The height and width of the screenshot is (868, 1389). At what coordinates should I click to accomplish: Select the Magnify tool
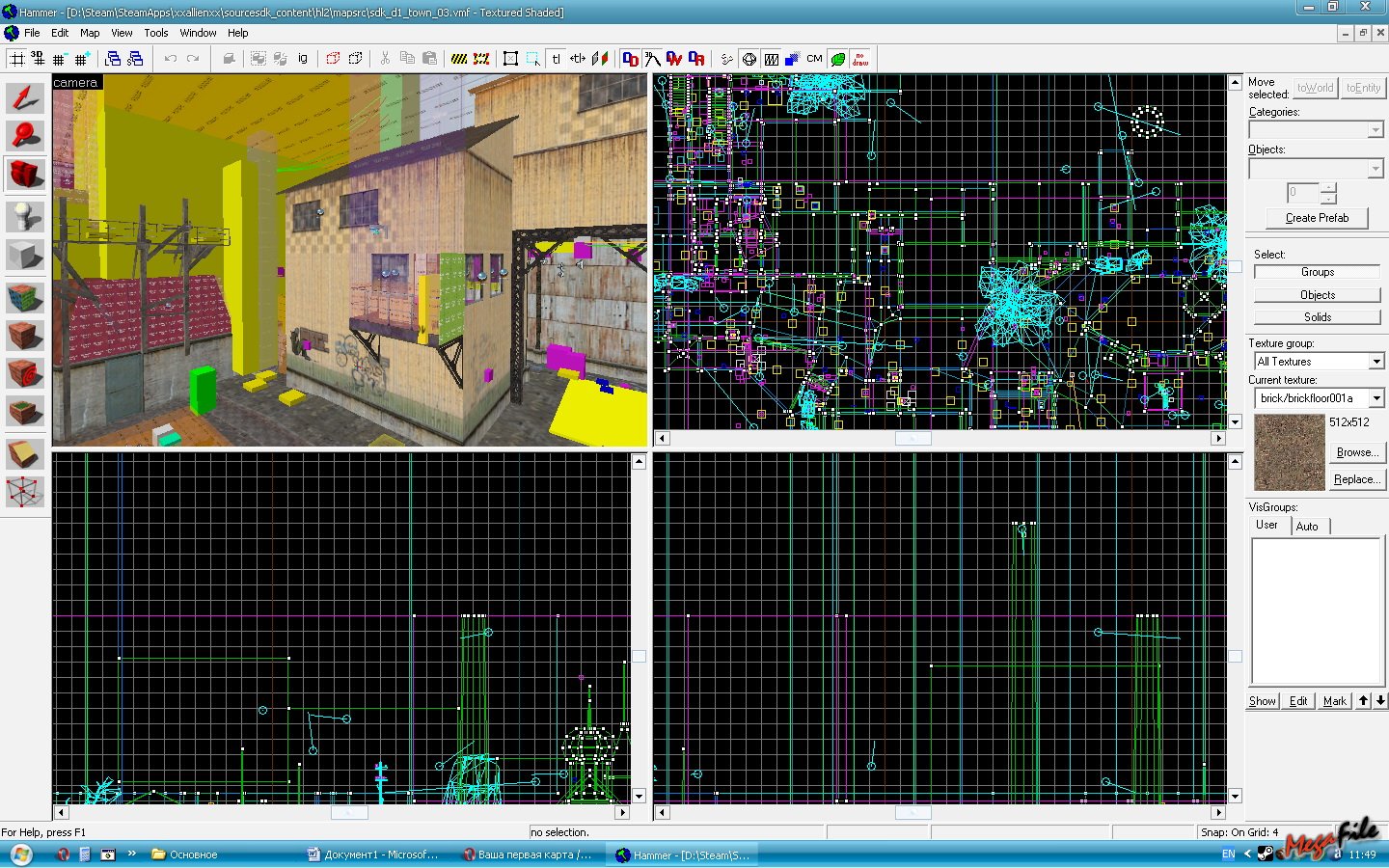click(x=25, y=136)
